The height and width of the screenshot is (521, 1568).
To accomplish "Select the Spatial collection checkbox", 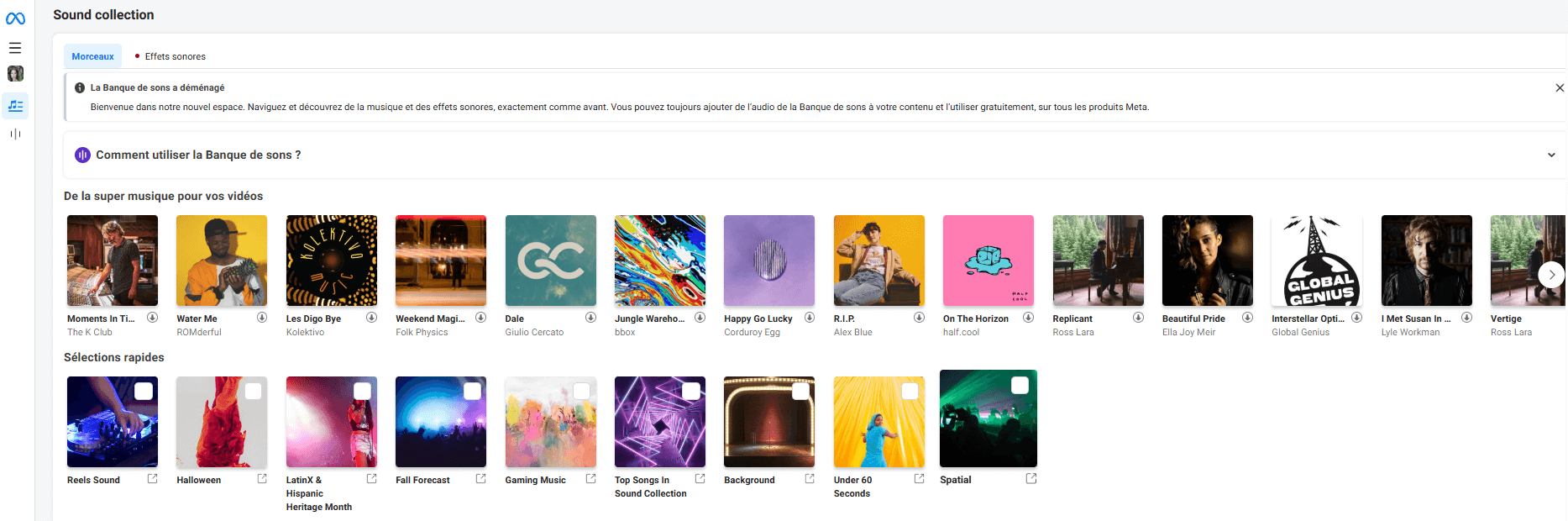I will pyautogui.click(x=1020, y=386).
